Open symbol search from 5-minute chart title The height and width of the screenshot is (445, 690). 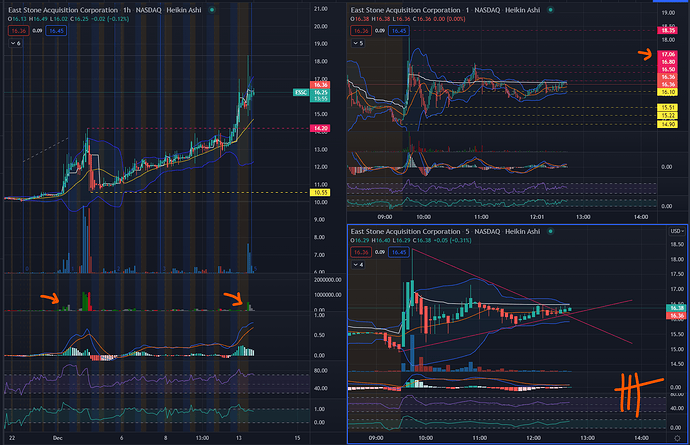pos(405,231)
